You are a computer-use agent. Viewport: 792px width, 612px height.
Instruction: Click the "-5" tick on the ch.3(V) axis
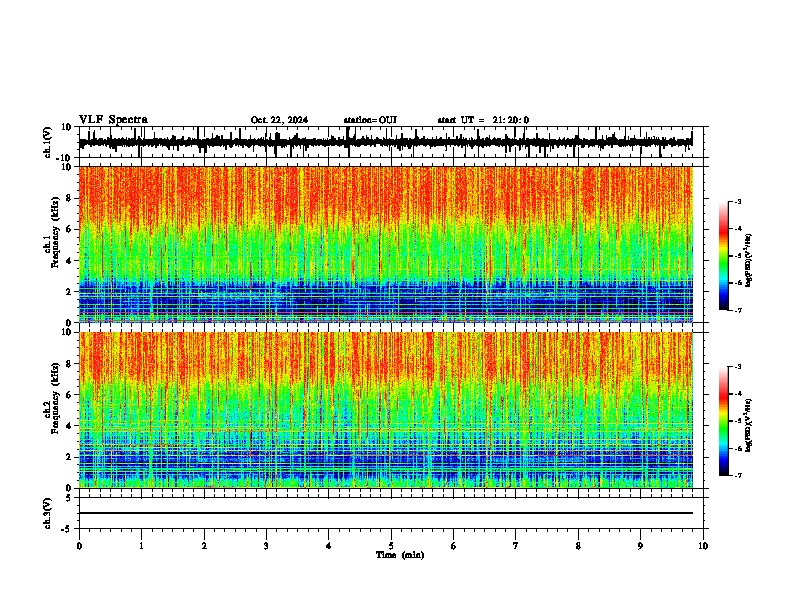(x=66, y=529)
